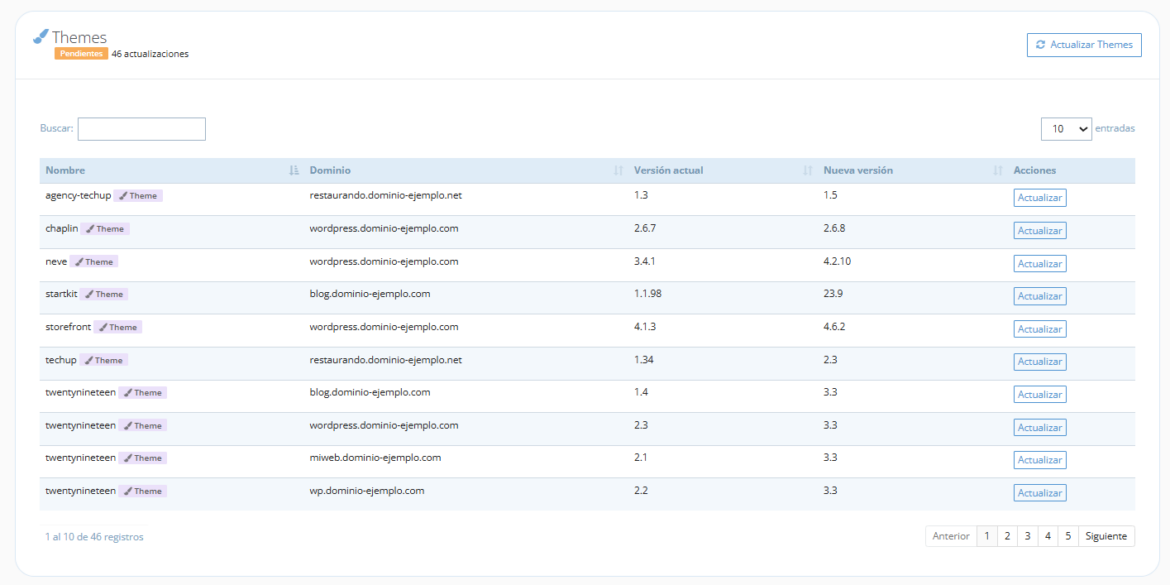The width and height of the screenshot is (1170, 585).
Task: Click the Theme badge for twentynineteen on wp.dominio-ejemplo.com
Action: click(143, 492)
